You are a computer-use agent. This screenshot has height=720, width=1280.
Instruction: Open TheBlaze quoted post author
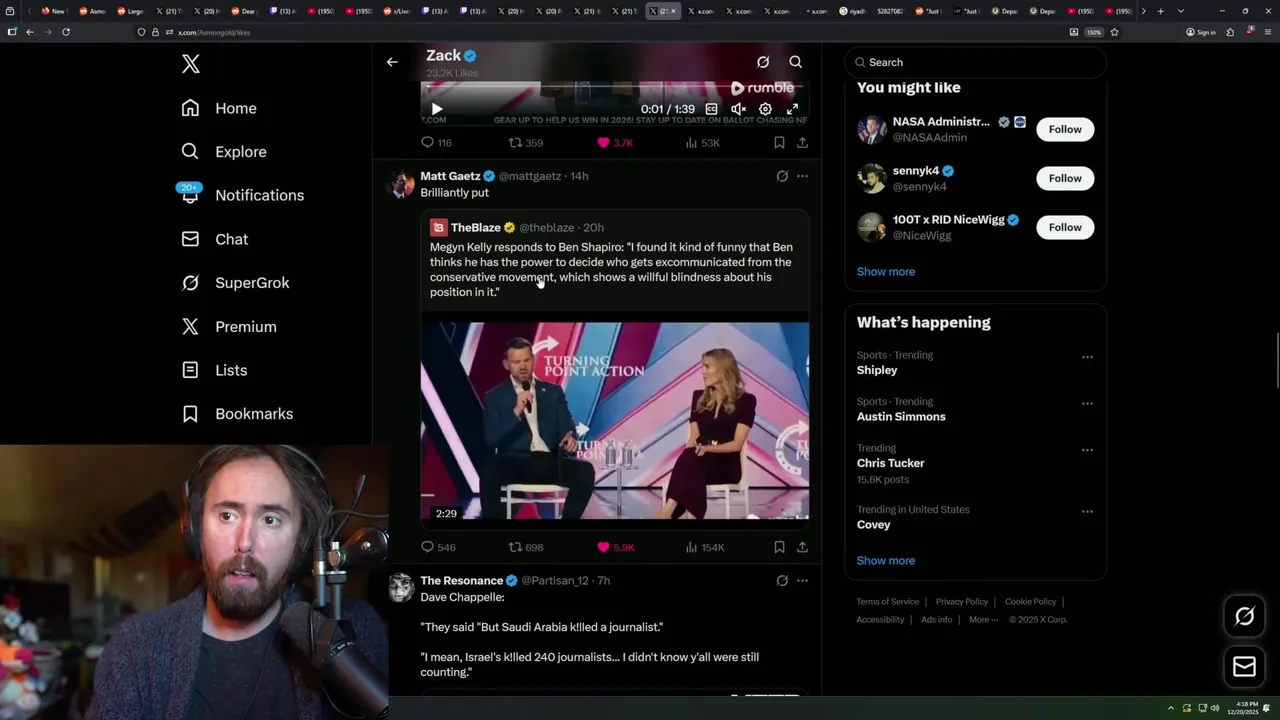click(475, 228)
